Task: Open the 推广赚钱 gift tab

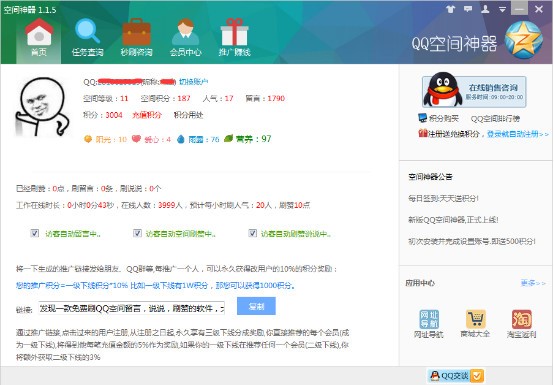Action: click(235, 38)
